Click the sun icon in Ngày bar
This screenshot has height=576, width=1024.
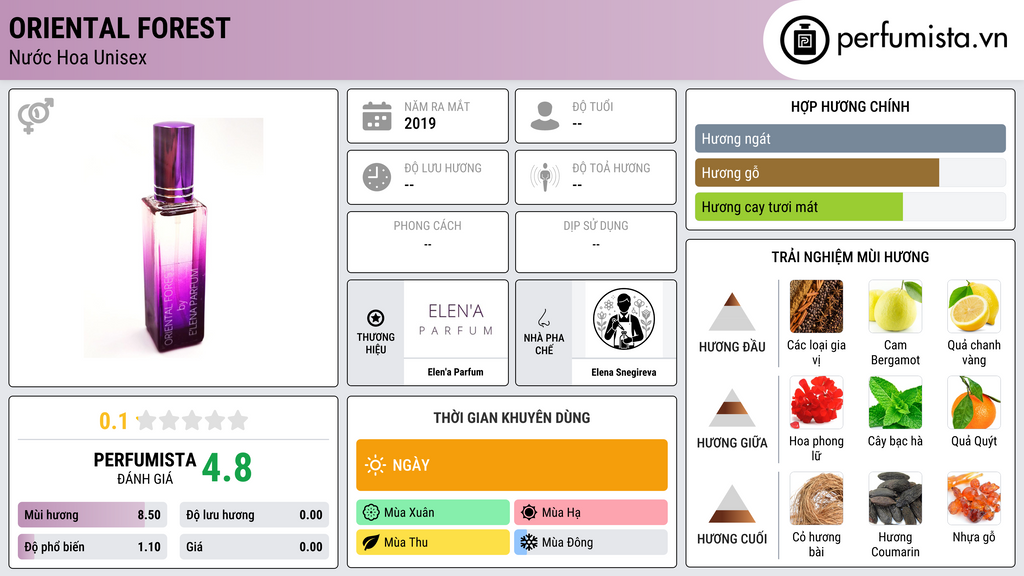pyautogui.click(x=375, y=465)
